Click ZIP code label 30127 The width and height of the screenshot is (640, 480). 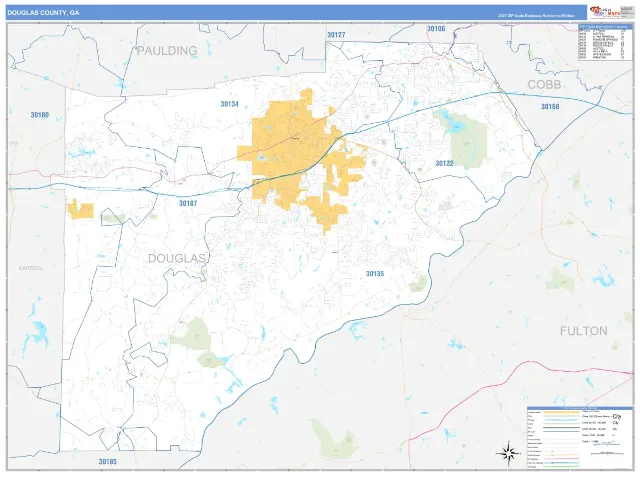pos(336,35)
